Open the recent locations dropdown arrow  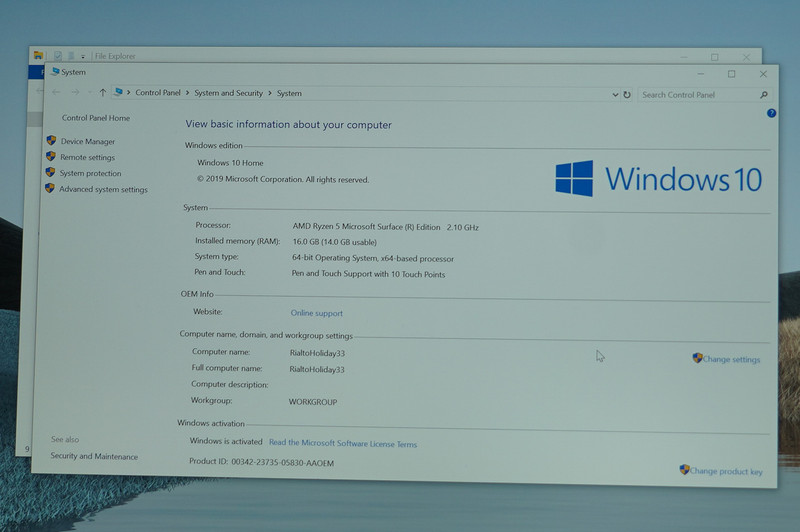click(89, 92)
